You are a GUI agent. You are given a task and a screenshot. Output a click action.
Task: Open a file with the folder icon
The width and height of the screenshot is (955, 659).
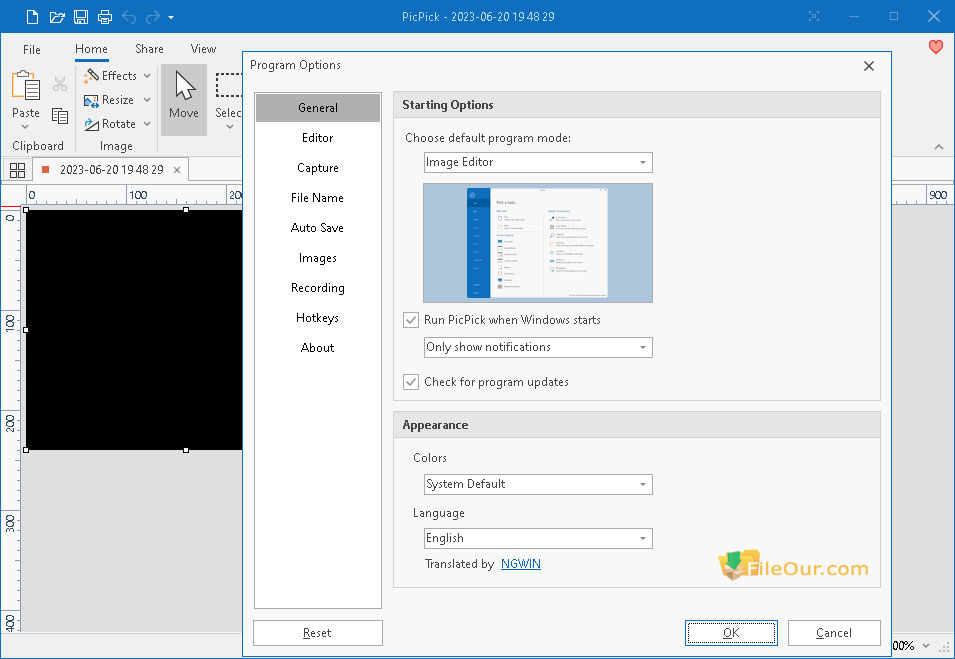tap(57, 16)
